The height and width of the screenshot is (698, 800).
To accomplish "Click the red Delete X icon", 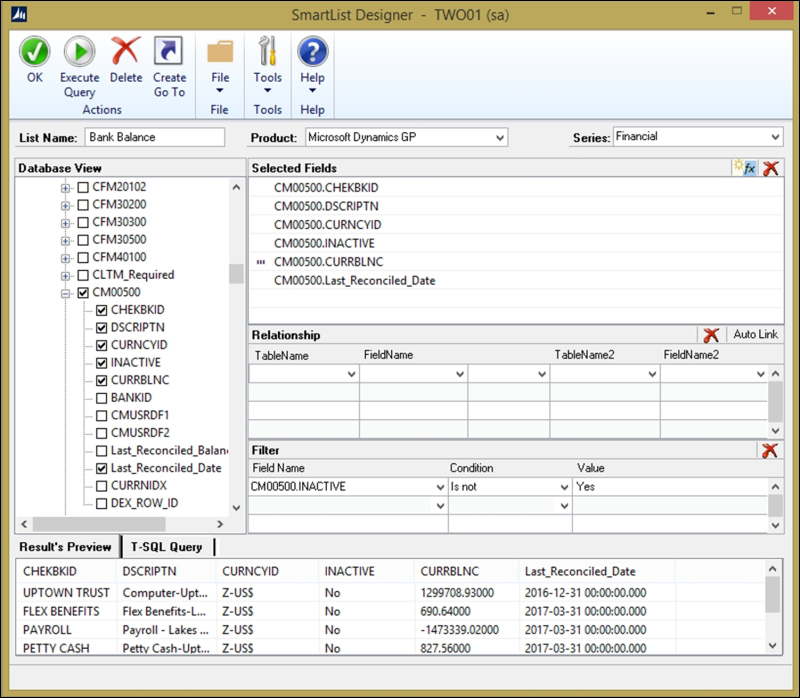I will pyautogui.click(x=126, y=51).
